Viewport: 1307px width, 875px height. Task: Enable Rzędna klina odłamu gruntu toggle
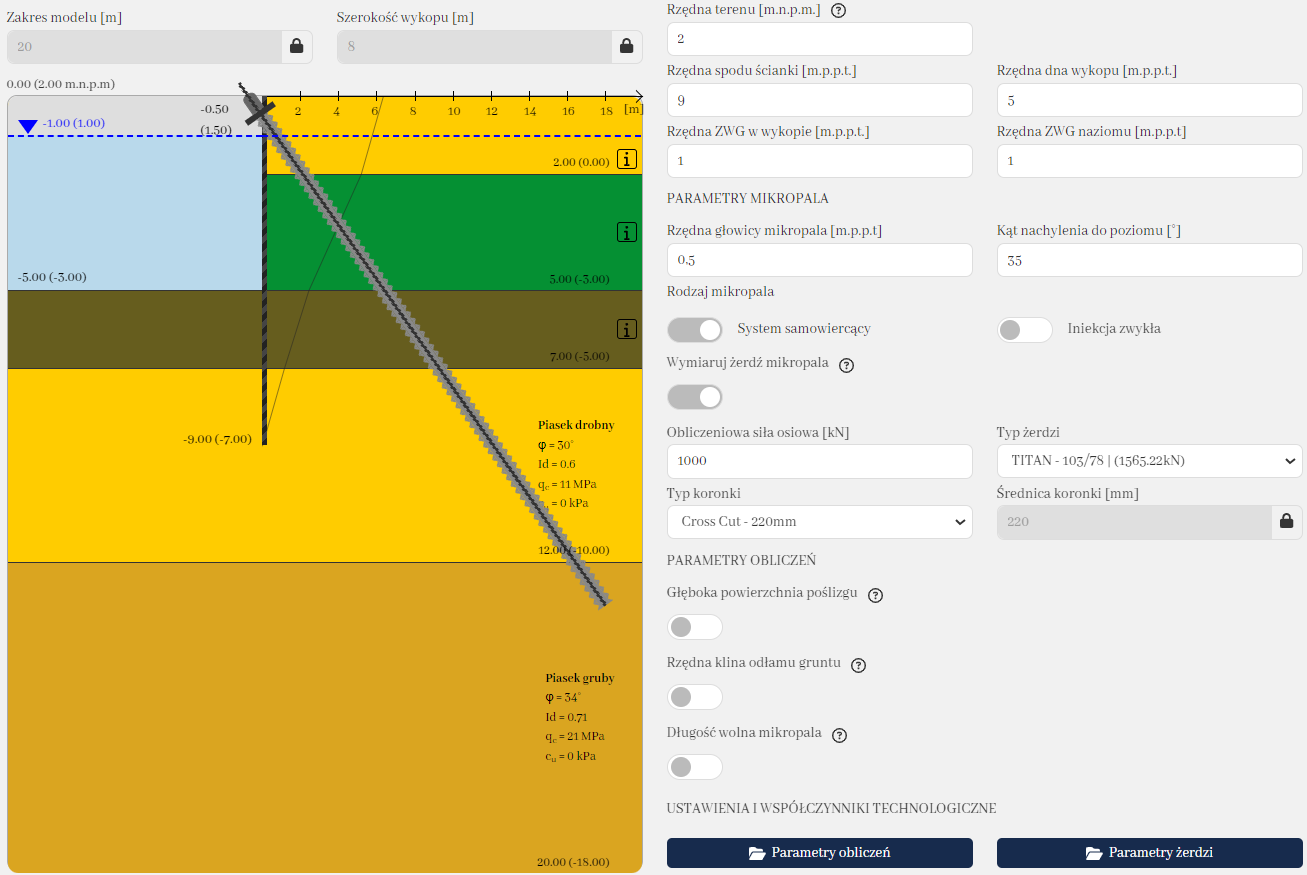click(x=695, y=697)
